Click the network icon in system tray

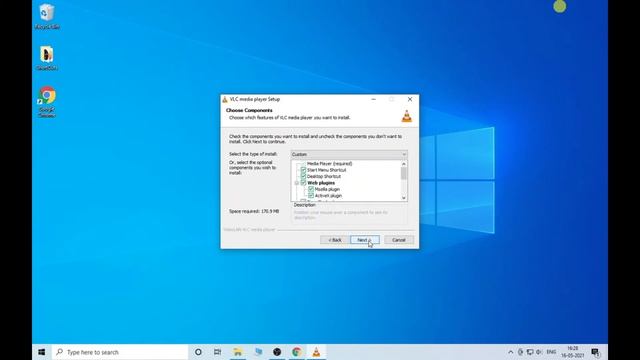point(530,352)
